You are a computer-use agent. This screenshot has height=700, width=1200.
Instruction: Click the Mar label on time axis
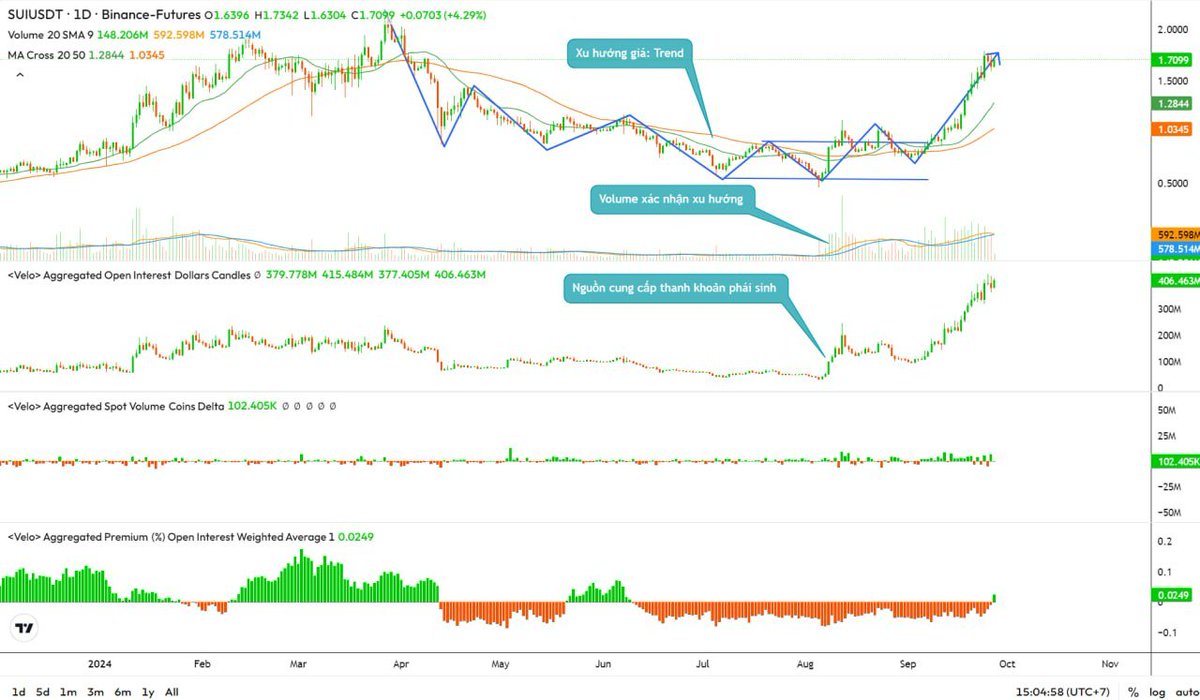coord(298,663)
